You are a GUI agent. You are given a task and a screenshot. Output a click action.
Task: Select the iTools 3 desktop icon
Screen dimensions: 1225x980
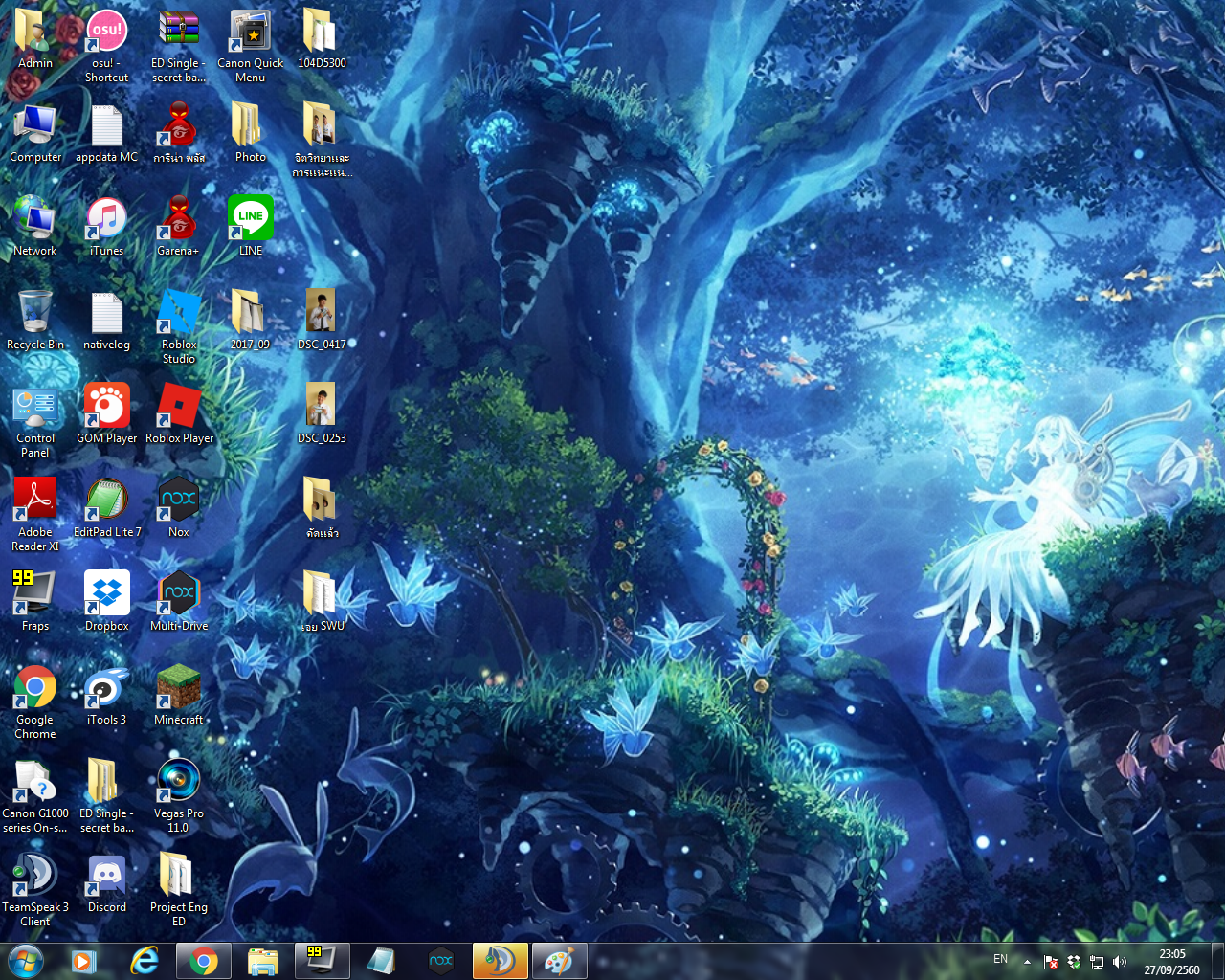[x=106, y=695]
